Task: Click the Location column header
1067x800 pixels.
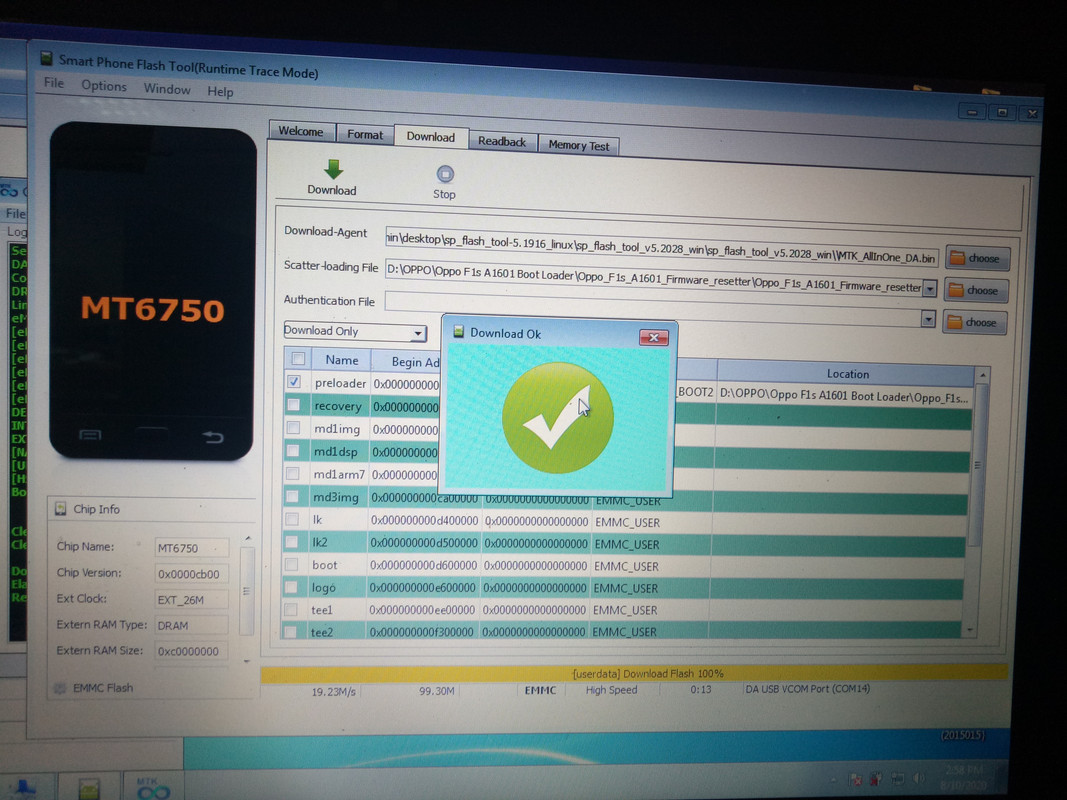Action: click(x=847, y=373)
